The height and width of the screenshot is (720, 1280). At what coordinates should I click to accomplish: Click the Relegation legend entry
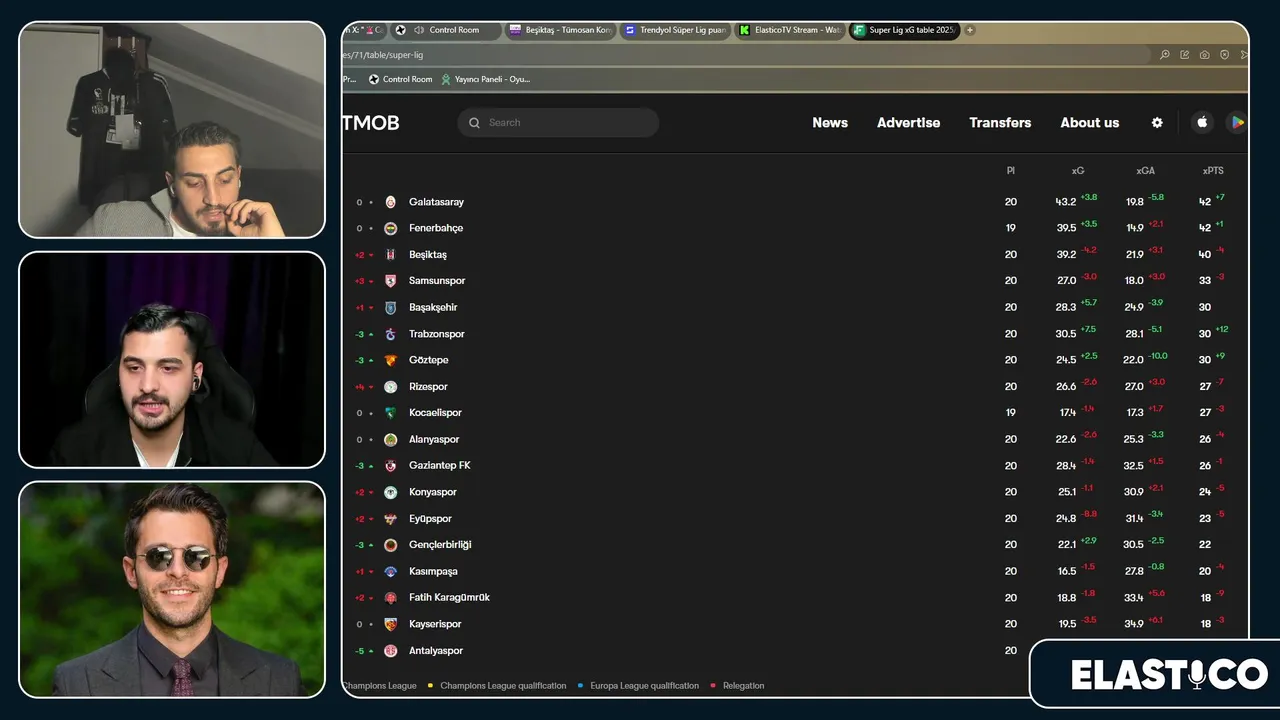pos(737,686)
